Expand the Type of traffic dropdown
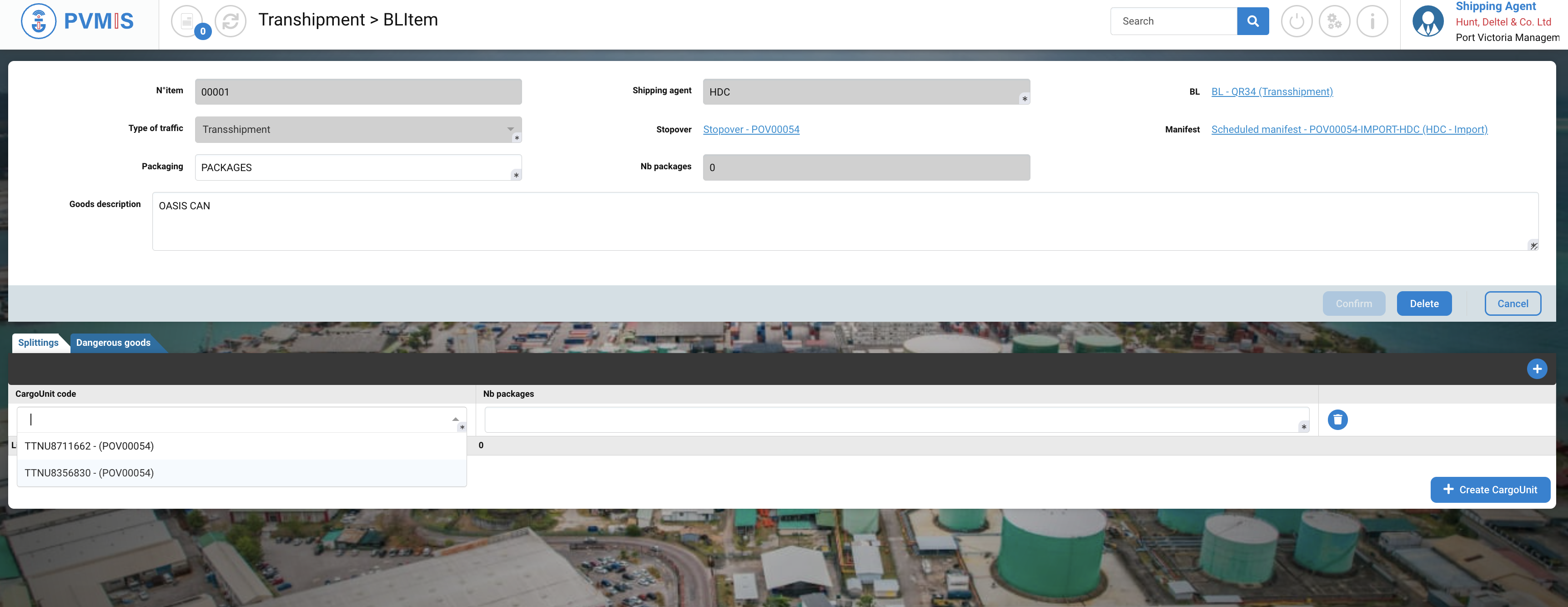The image size is (1568, 607). [x=510, y=129]
